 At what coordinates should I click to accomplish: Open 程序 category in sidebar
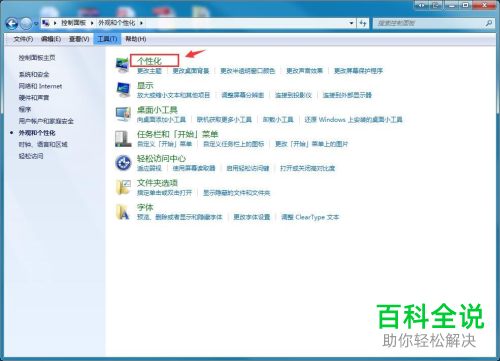tap(25, 109)
